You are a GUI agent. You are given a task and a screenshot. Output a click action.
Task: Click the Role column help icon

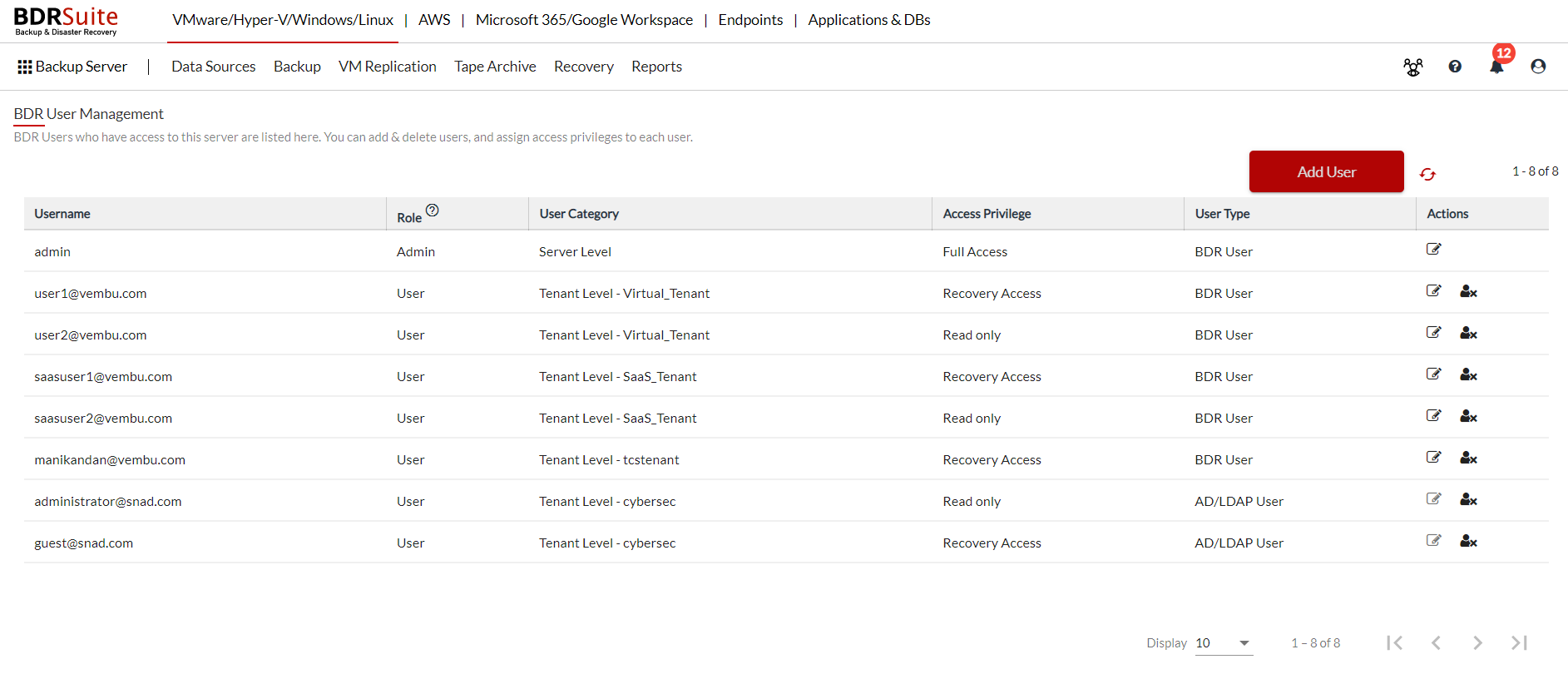[x=432, y=211]
